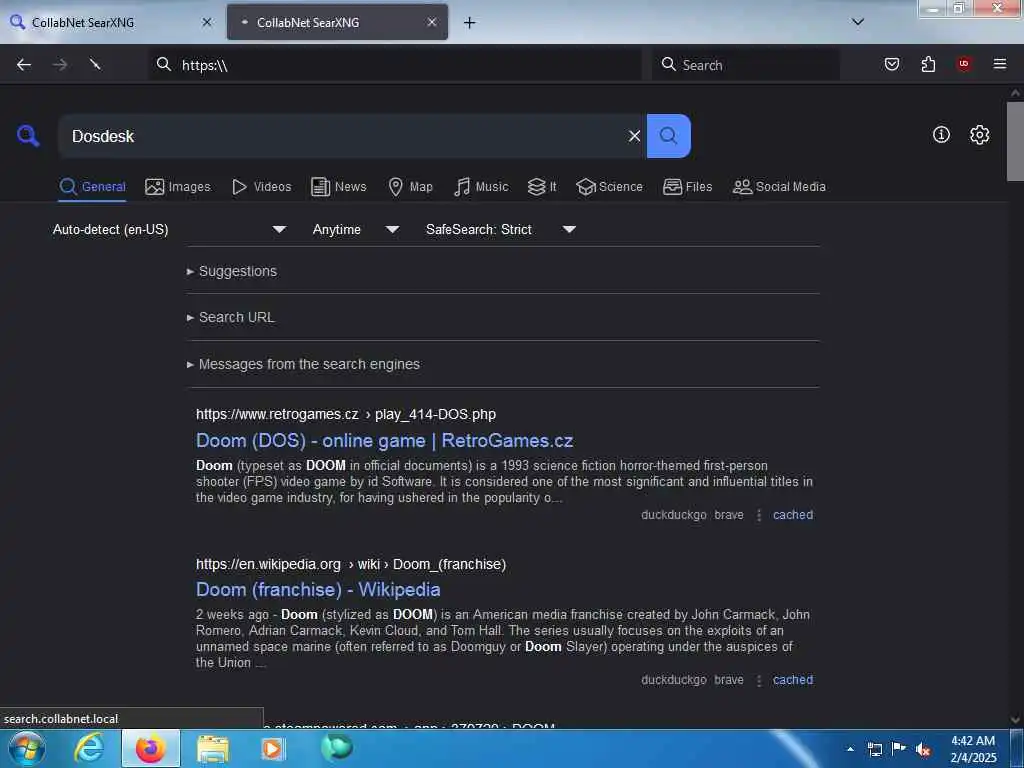Switch to first CollabNet SearXNG tab

(x=111, y=22)
